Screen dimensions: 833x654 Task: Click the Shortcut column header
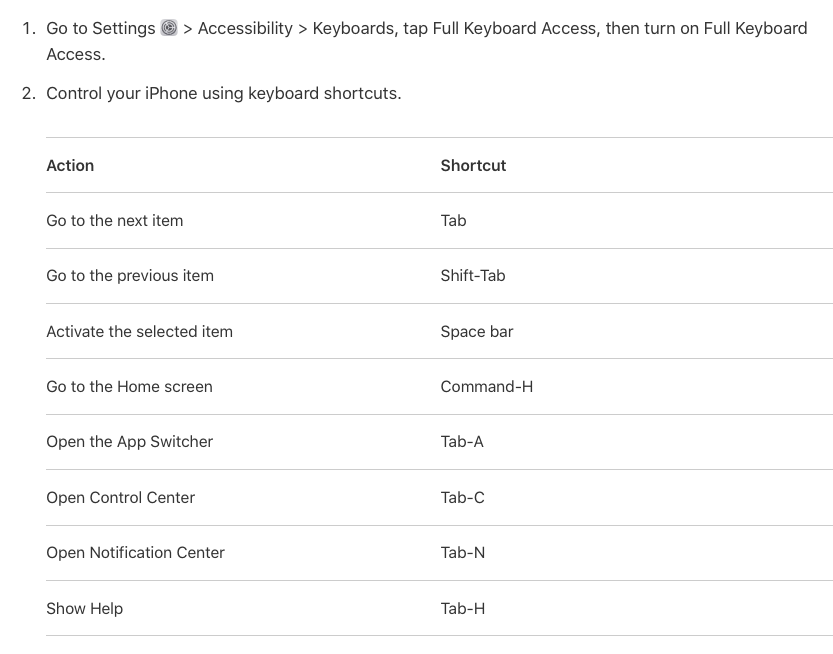point(473,165)
